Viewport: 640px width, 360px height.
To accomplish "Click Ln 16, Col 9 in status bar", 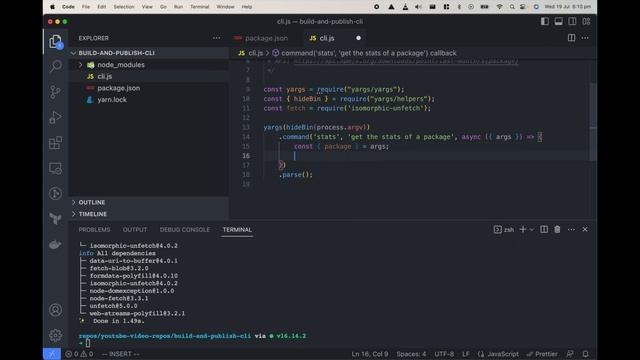I will pos(369,354).
